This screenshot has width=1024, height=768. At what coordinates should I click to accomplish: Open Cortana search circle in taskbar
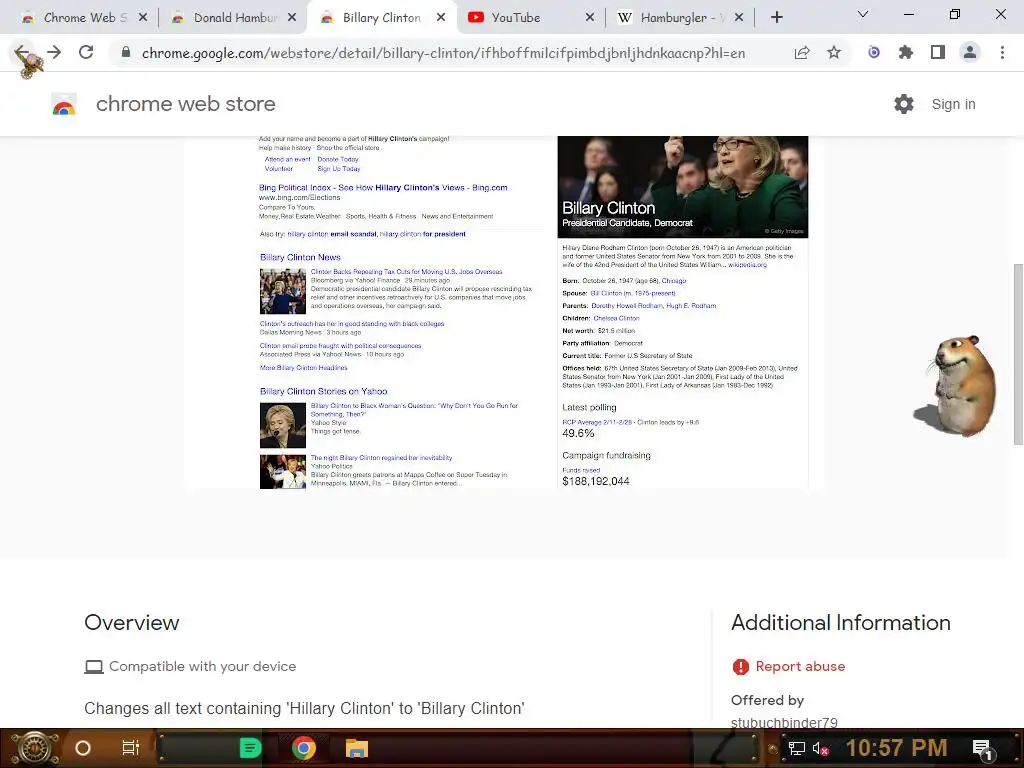tap(82, 748)
